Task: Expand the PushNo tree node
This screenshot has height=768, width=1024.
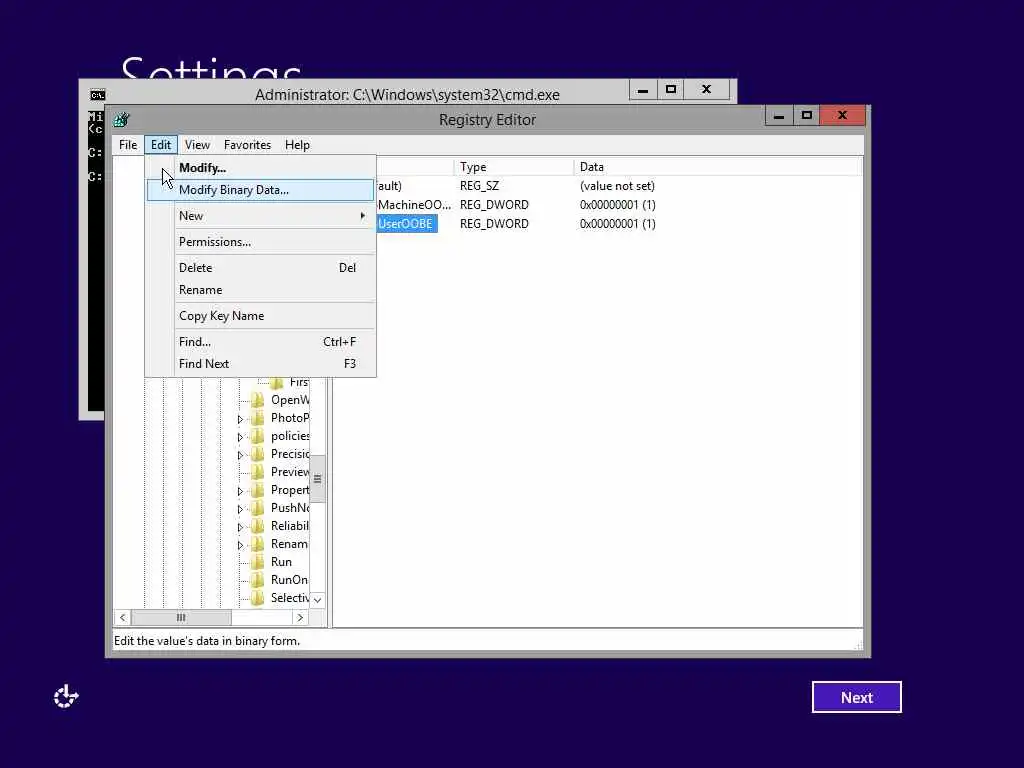Action: click(x=240, y=509)
